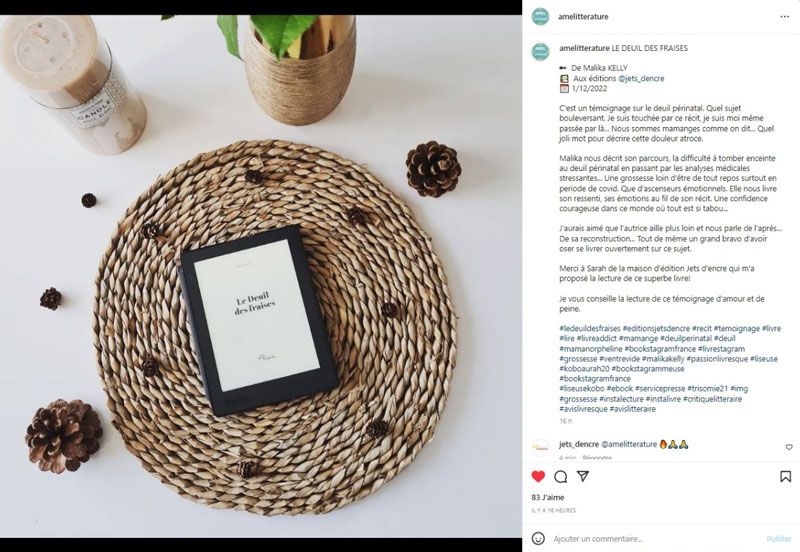Like the jets_dencre comment heart
The image size is (800, 552).
coord(789,447)
